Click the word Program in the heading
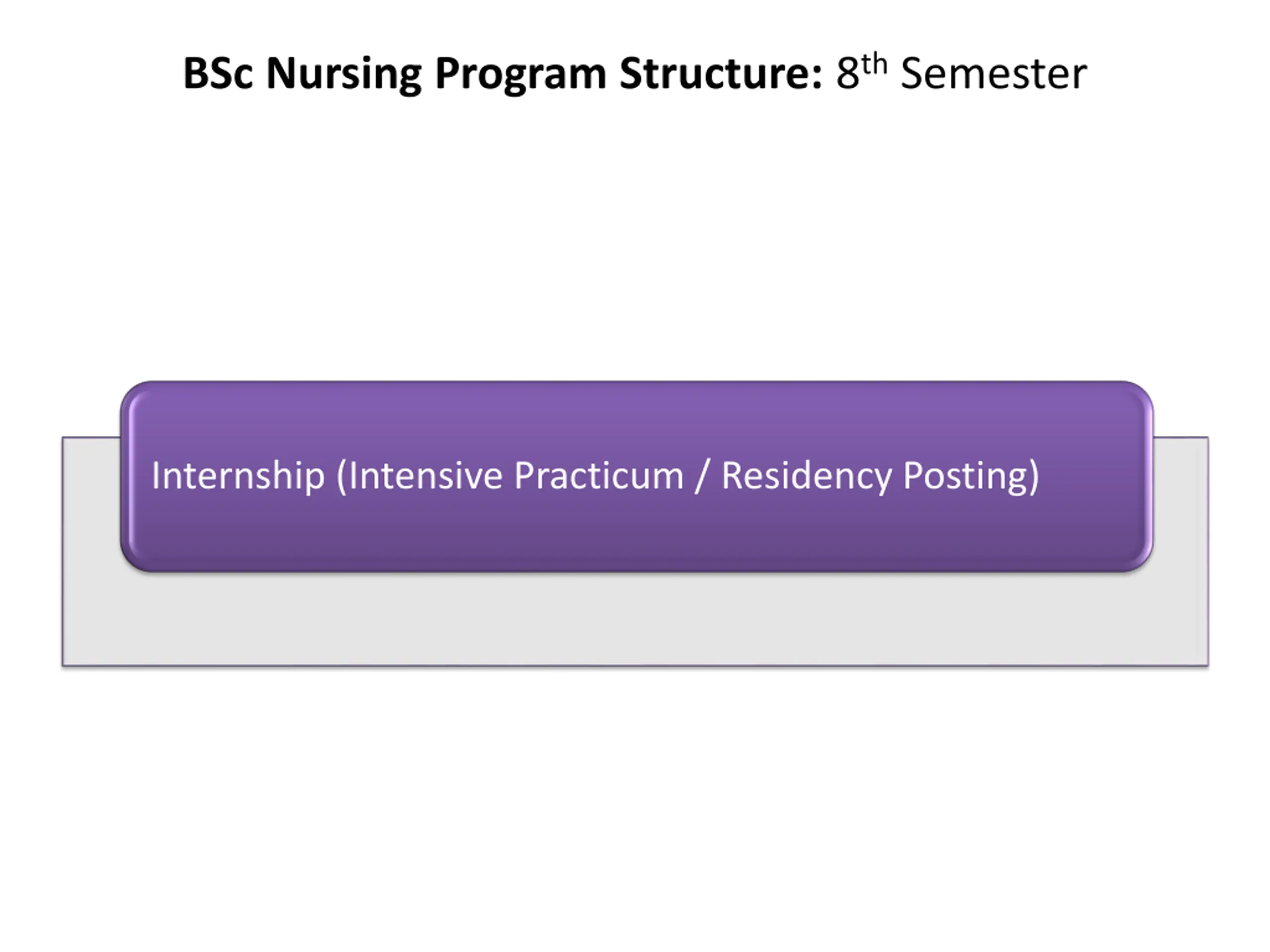This screenshot has height=952, width=1270. [520, 73]
